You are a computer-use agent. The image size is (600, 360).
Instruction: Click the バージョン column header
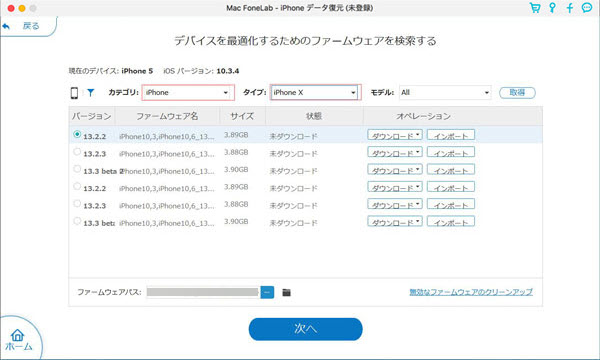92,116
